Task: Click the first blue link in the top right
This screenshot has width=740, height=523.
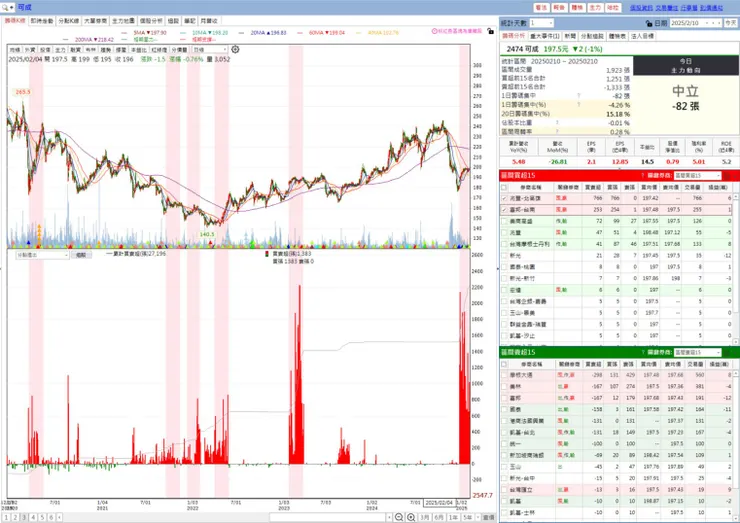Action: point(641,8)
